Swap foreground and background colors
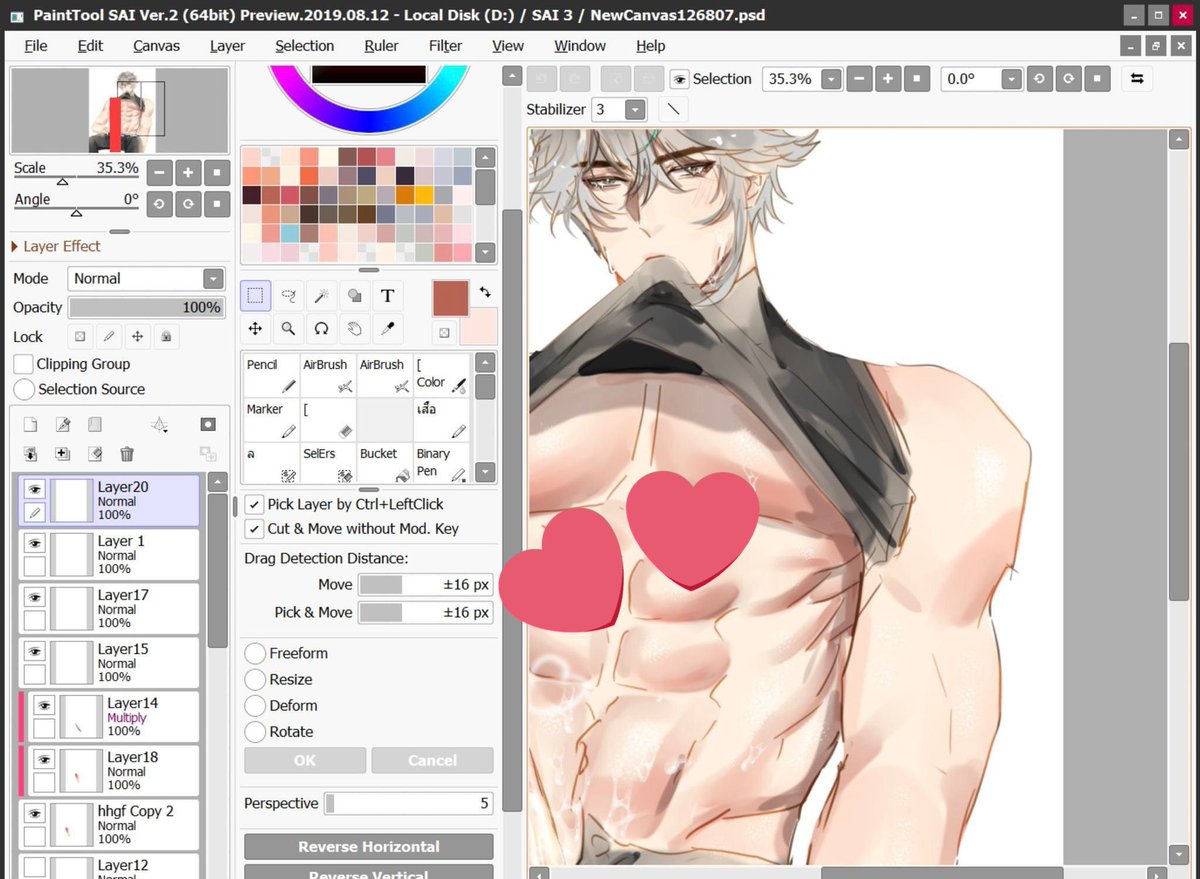The image size is (1200, 879). click(x=485, y=291)
